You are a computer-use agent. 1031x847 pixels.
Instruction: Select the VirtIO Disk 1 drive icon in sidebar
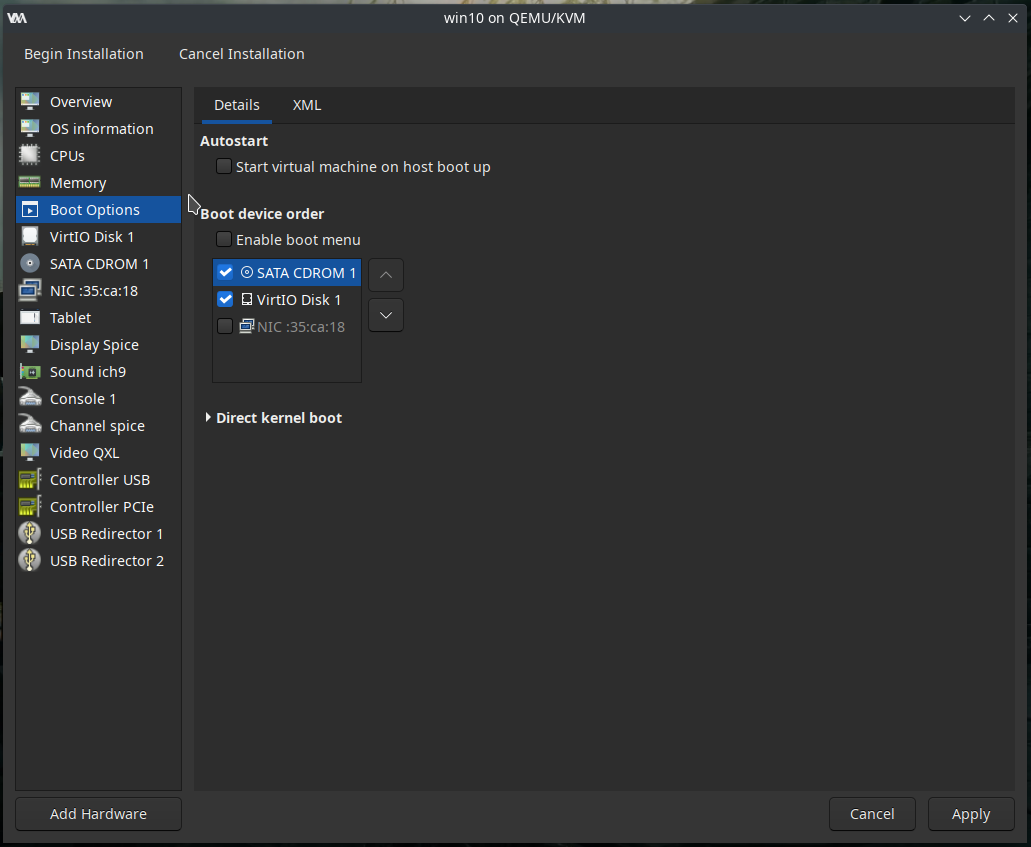click(30, 237)
